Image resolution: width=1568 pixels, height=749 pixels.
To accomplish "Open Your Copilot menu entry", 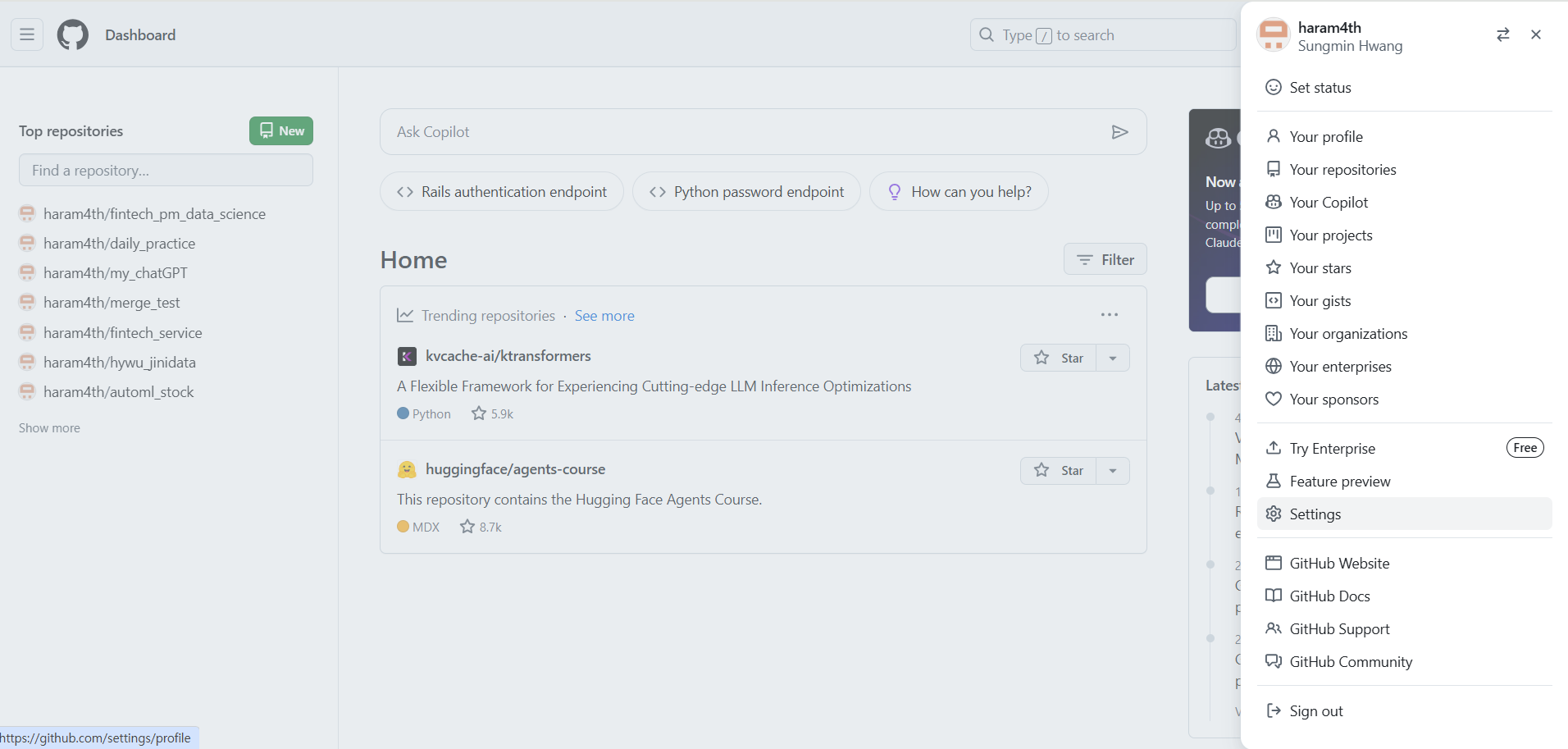I will [x=1404, y=202].
